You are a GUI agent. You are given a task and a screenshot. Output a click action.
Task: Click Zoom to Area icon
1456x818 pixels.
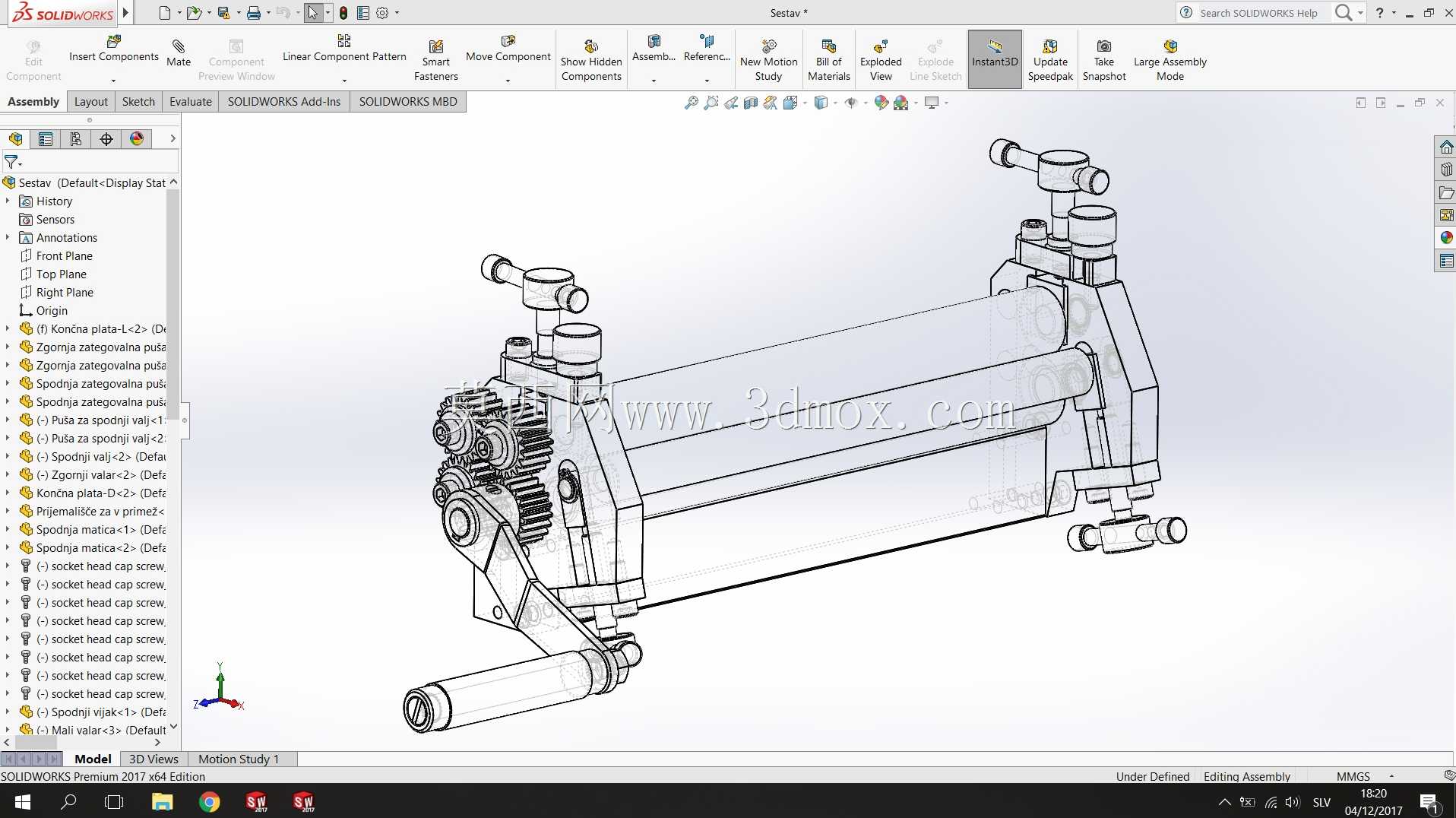tap(711, 103)
